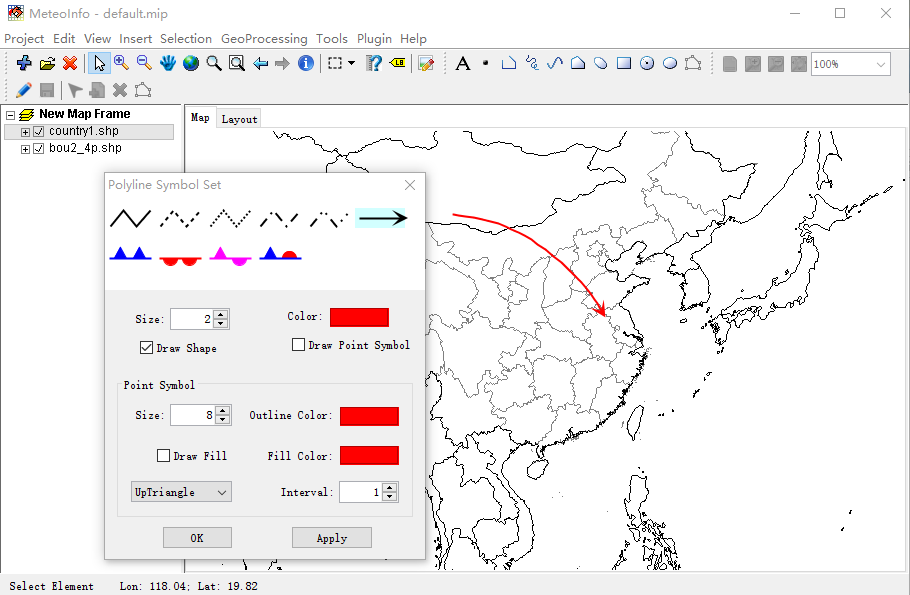The width and height of the screenshot is (910, 595).
Task: Click the Zoom In magnifier tool
Action: click(x=121, y=63)
